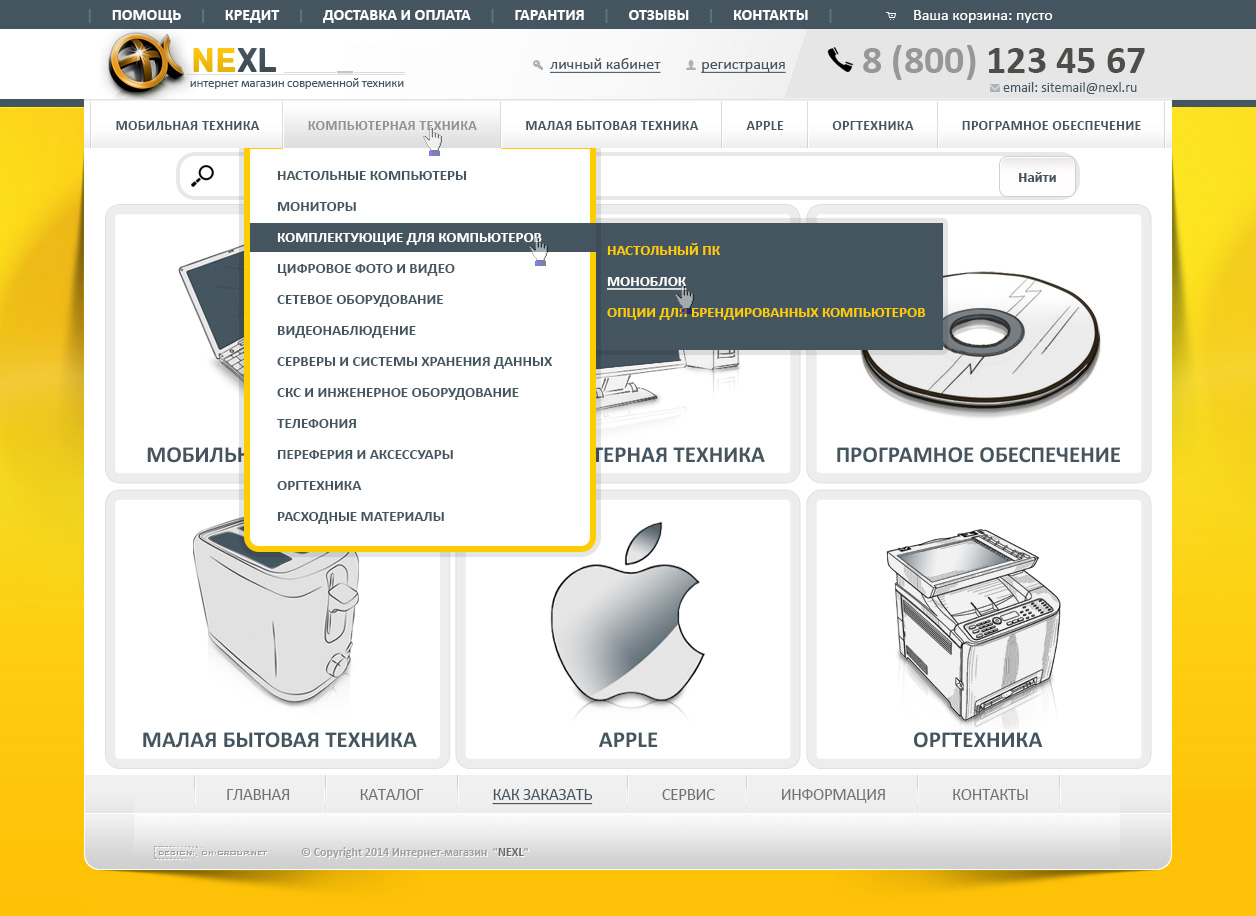Click the user icon beside регистрация
Image resolution: width=1256 pixels, height=916 pixels.
tap(691, 65)
